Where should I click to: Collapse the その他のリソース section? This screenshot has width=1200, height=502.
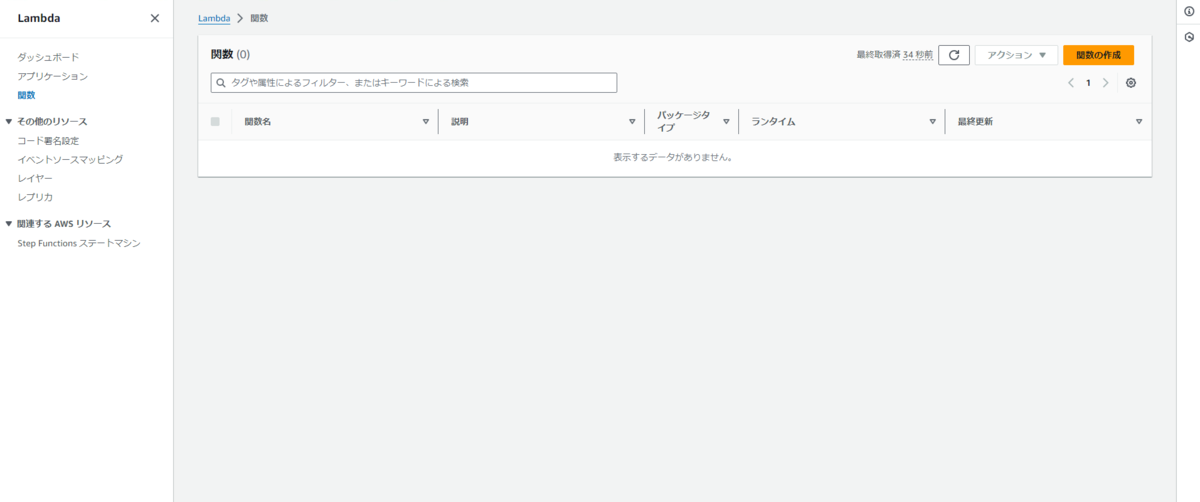pyautogui.click(x=9, y=122)
